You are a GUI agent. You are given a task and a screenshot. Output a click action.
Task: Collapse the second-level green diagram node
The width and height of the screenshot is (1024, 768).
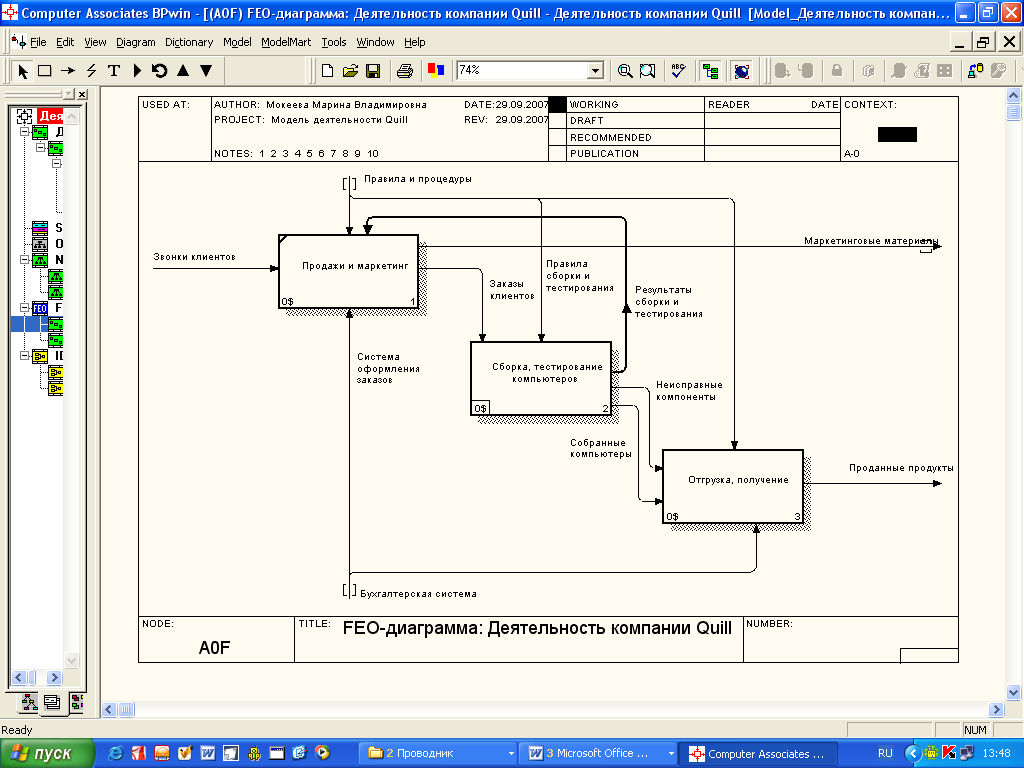(40, 148)
